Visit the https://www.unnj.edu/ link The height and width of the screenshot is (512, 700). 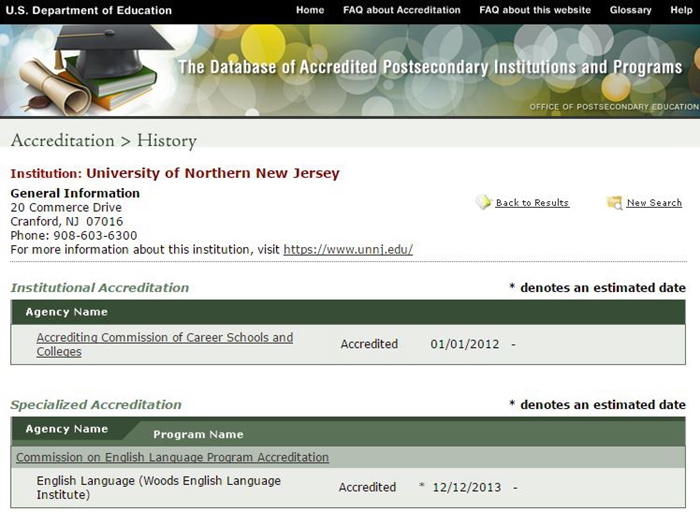pyautogui.click(x=348, y=249)
